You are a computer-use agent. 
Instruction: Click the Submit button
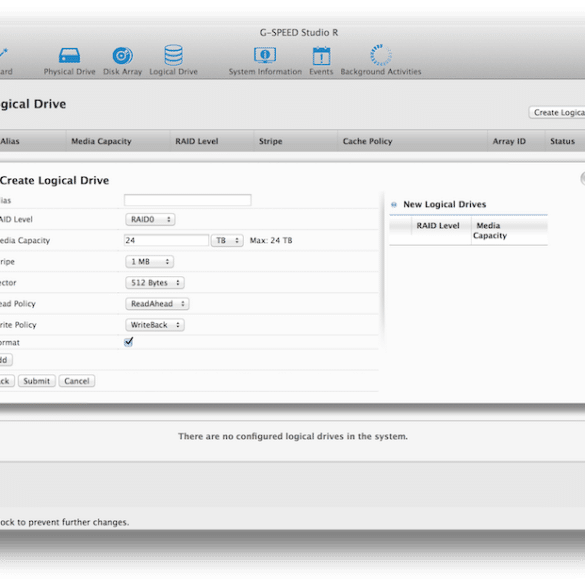tap(37, 381)
